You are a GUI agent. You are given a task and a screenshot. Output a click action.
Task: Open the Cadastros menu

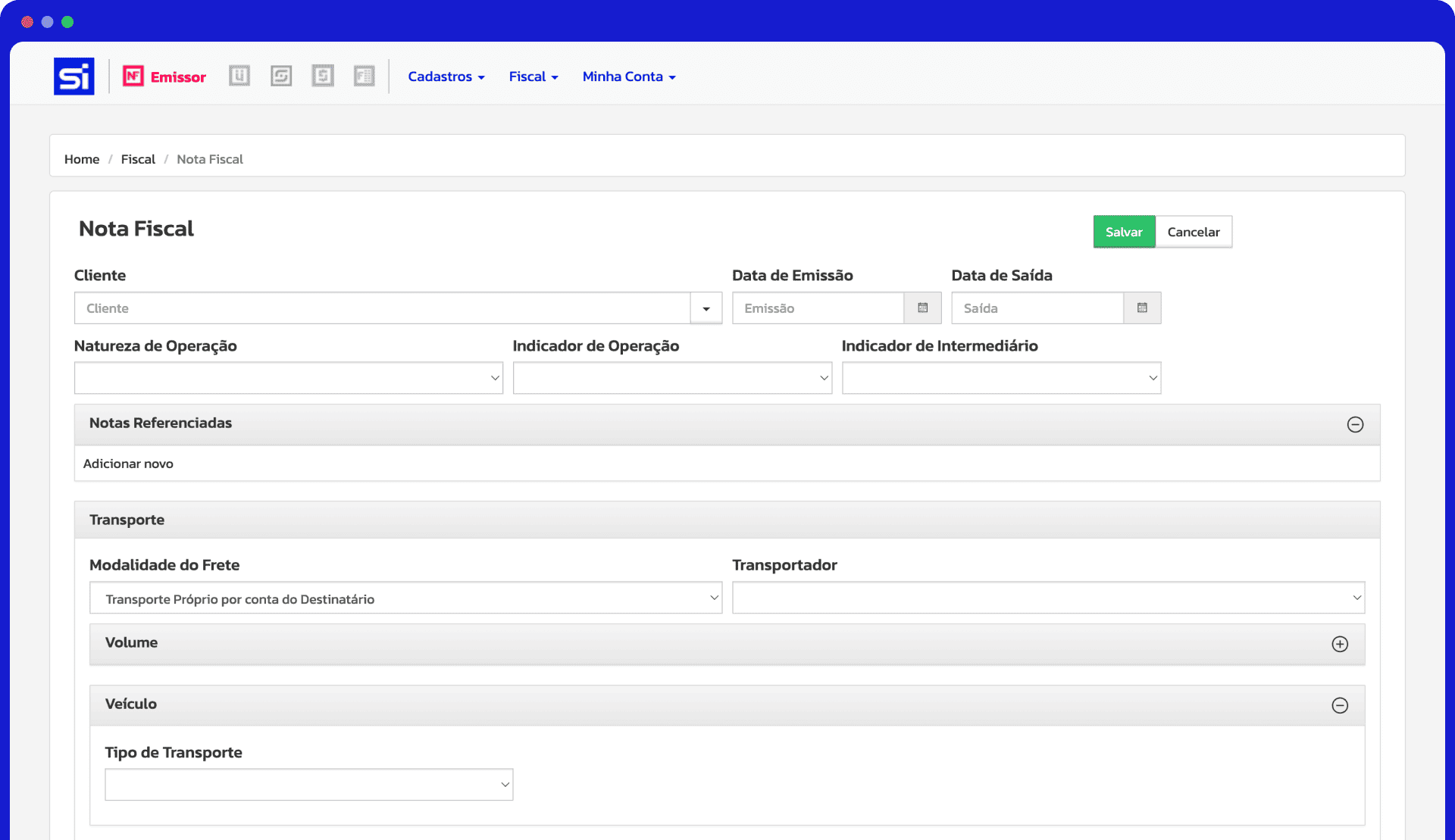coord(446,77)
